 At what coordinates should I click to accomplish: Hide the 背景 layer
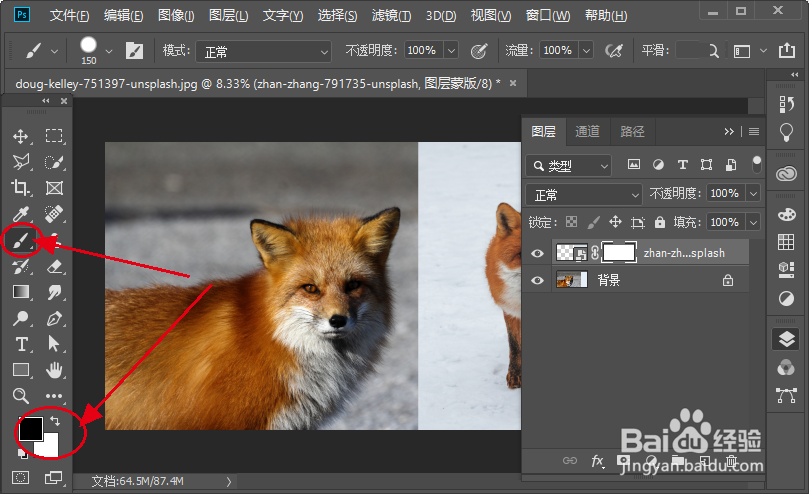point(538,280)
